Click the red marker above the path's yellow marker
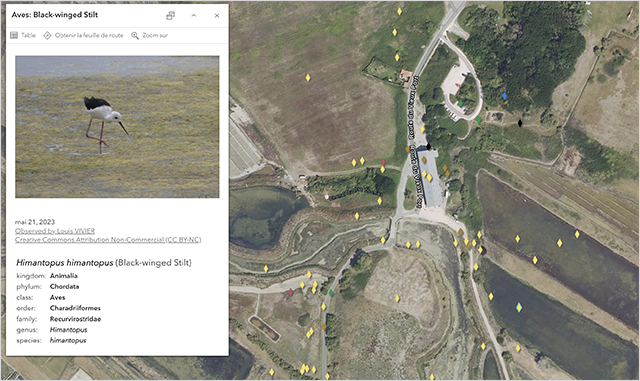This screenshot has height=381, width=640. tap(383, 163)
